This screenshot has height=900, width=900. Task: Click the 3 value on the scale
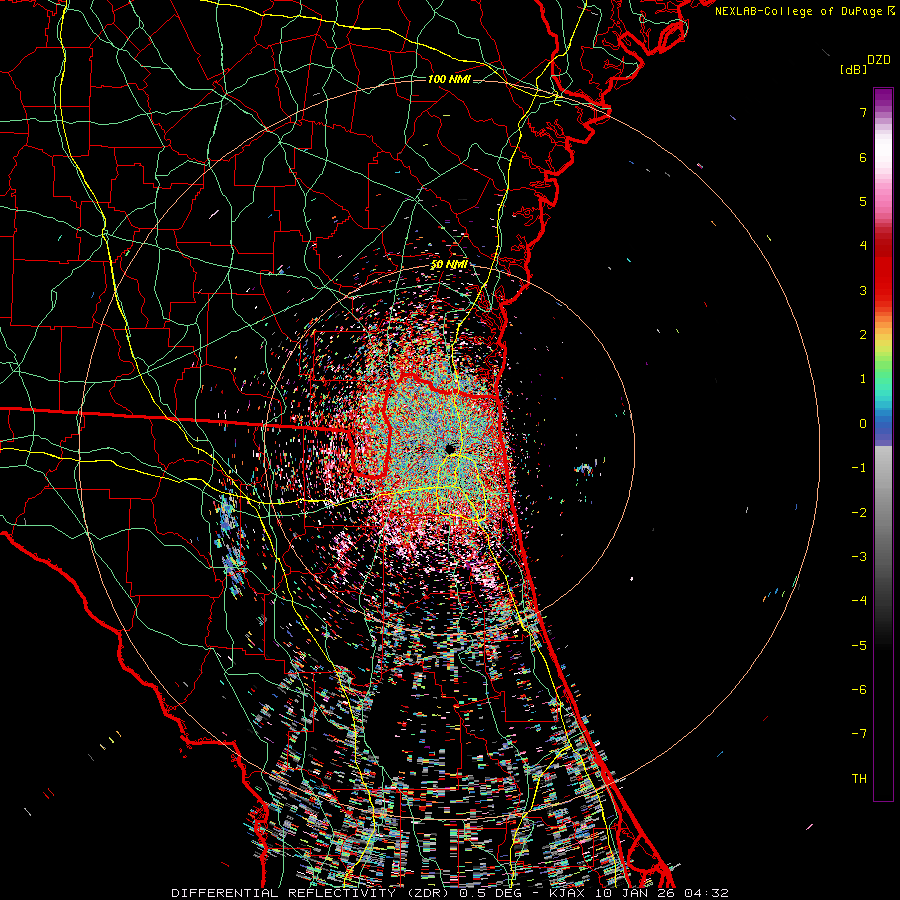point(863,290)
